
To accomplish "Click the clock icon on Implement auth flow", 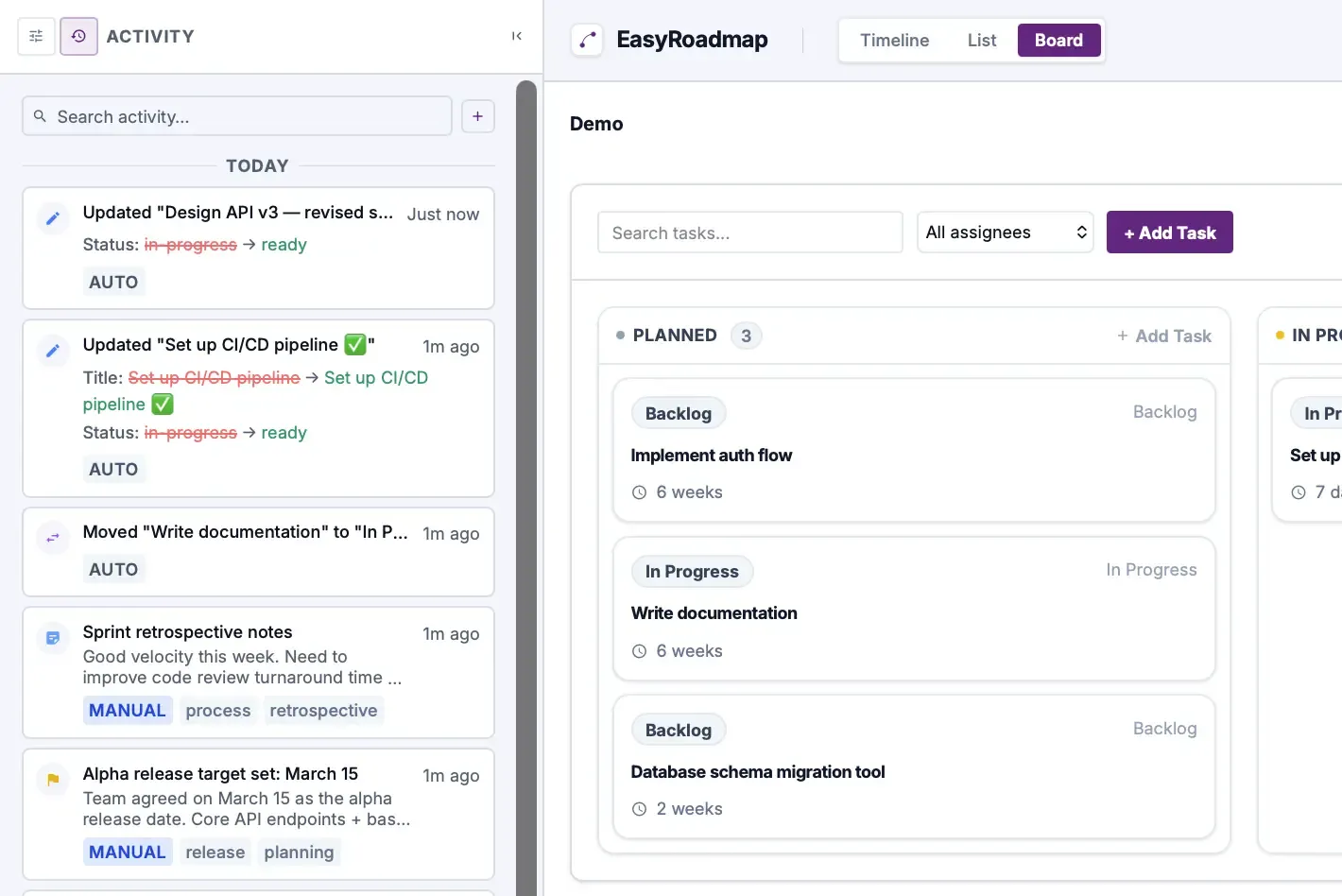I will 640,491.
